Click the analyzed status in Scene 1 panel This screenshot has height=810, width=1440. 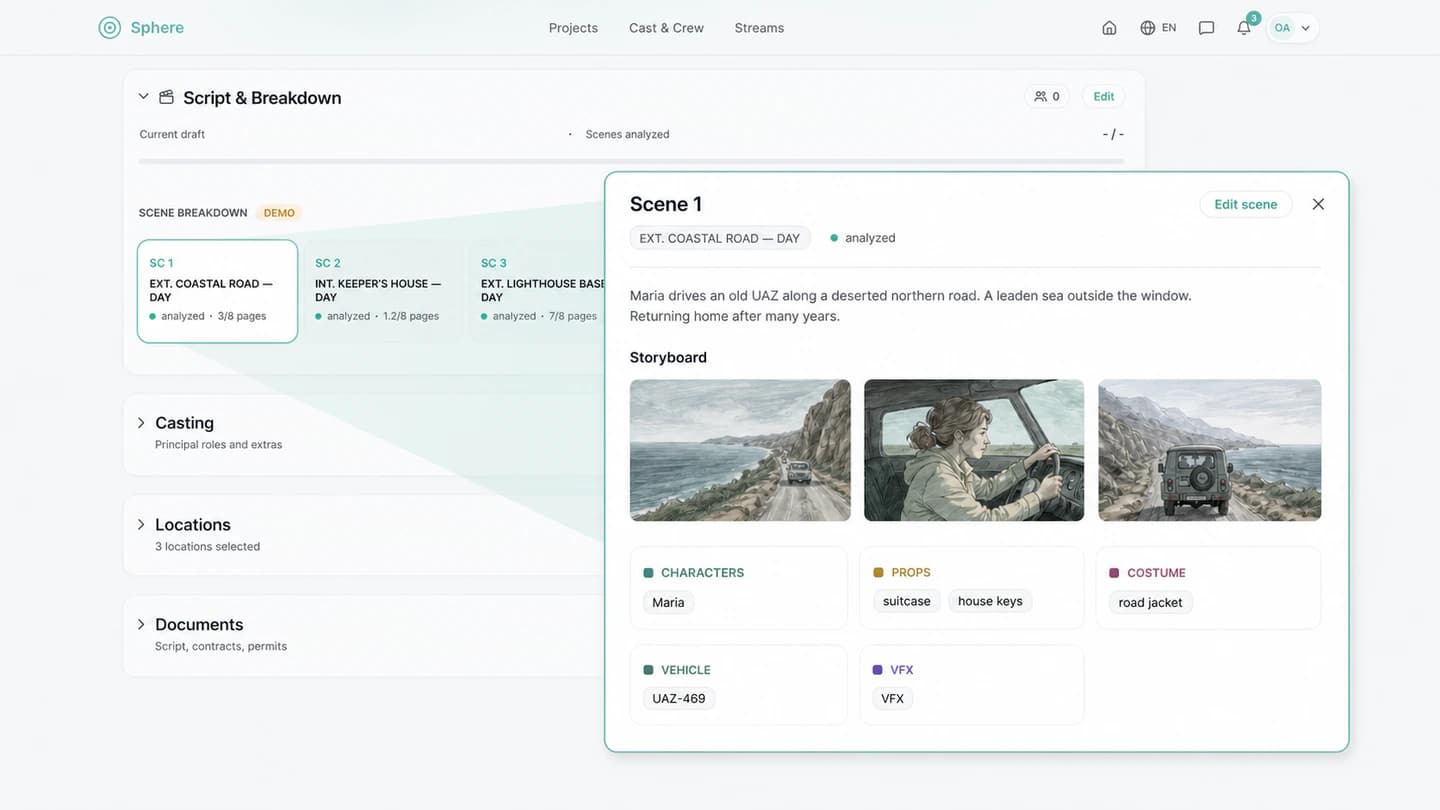[863, 238]
